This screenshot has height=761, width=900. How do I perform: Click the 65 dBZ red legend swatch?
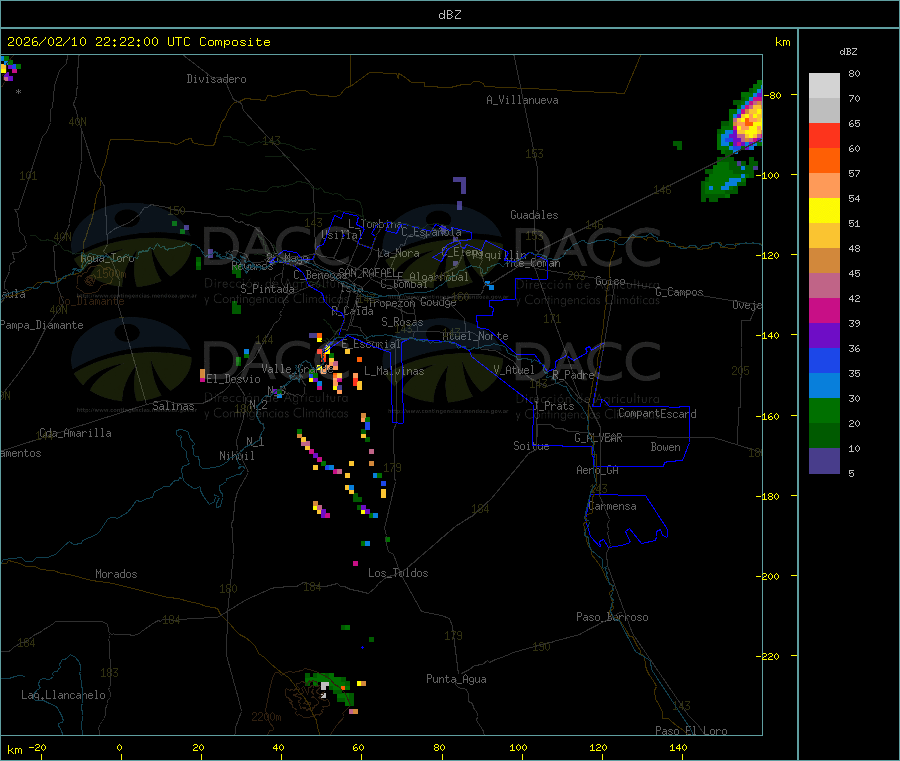click(824, 135)
